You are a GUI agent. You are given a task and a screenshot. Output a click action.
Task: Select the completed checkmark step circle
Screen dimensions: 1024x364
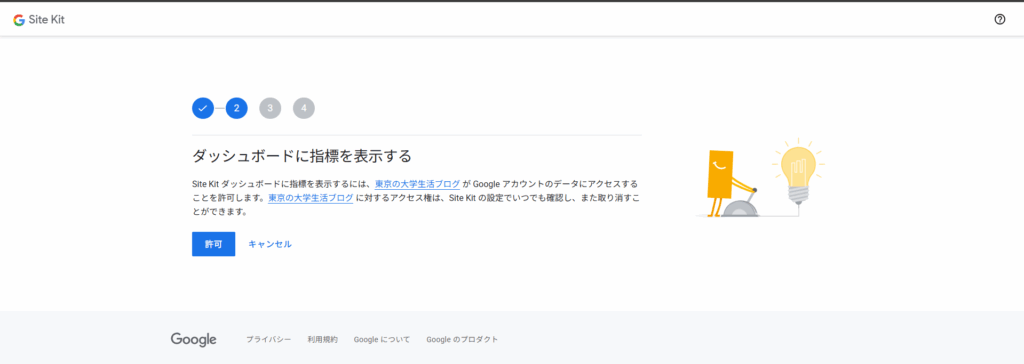tap(203, 108)
